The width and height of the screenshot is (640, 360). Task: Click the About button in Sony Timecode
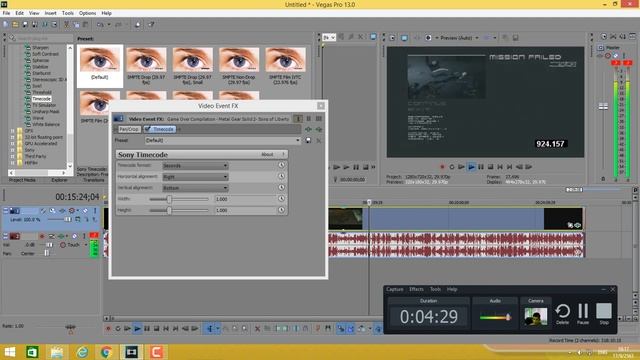(x=267, y=154)
